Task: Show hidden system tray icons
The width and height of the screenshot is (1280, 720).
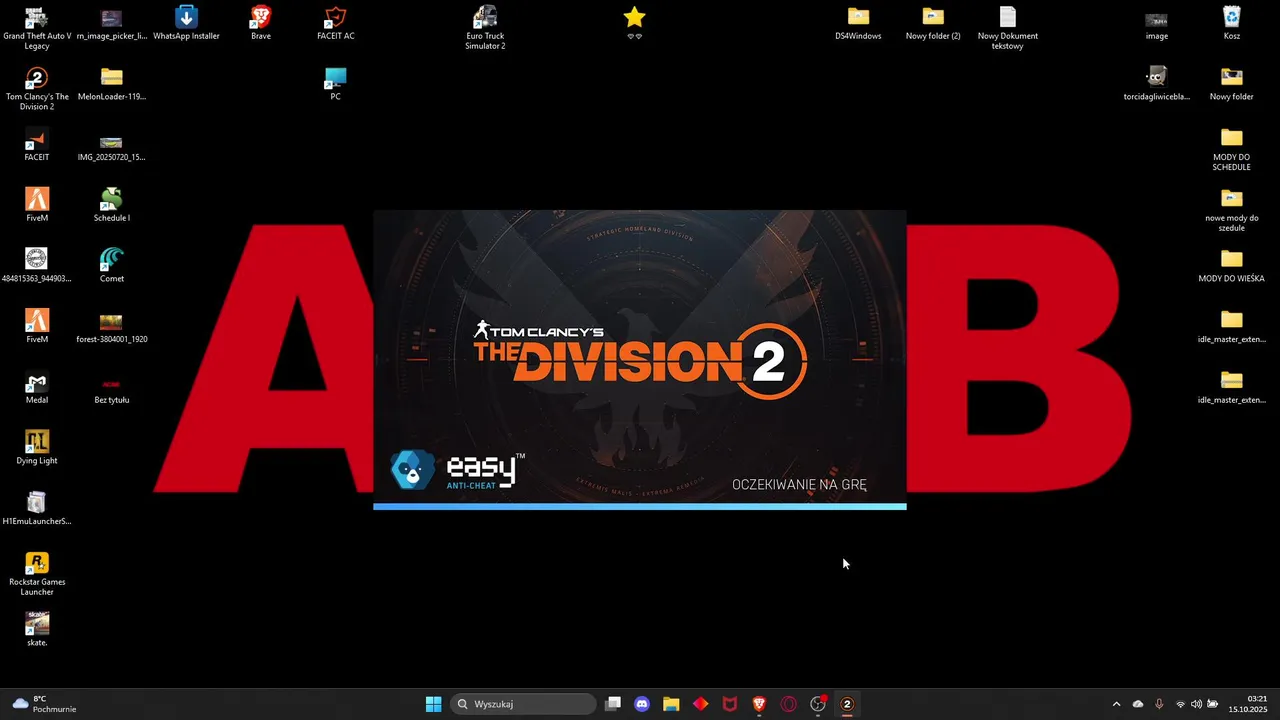Action: (1116, 704)
